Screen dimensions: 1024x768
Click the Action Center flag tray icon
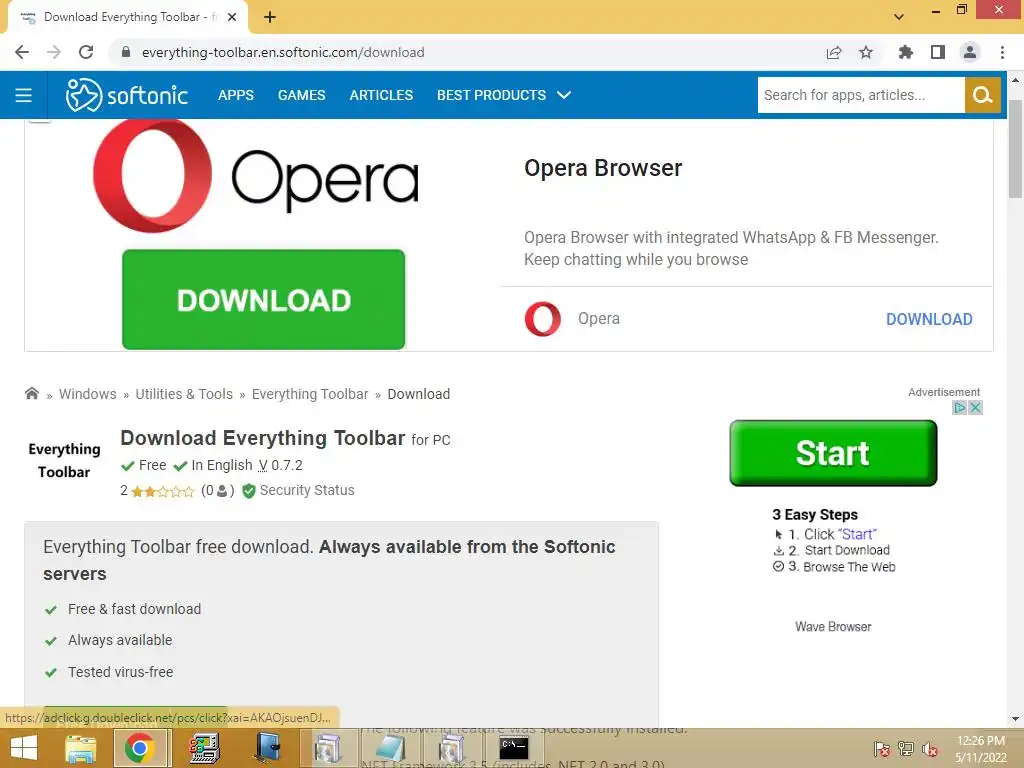pyautogui.click(x=882, y=749)
